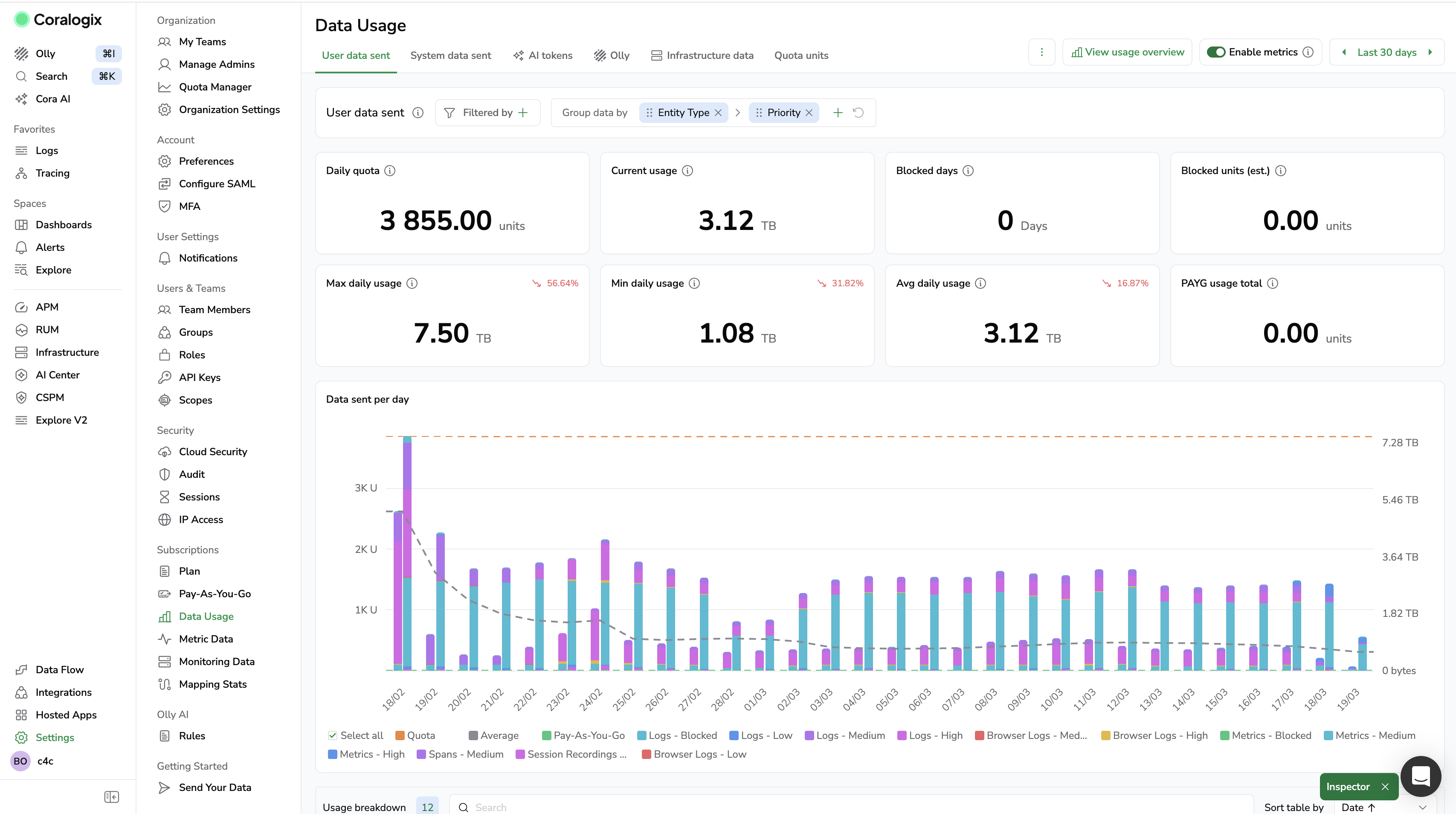Viewport: 1456px width, 814px height.
Task: Open the Quota units tab
Action: [x=801, y=55]
